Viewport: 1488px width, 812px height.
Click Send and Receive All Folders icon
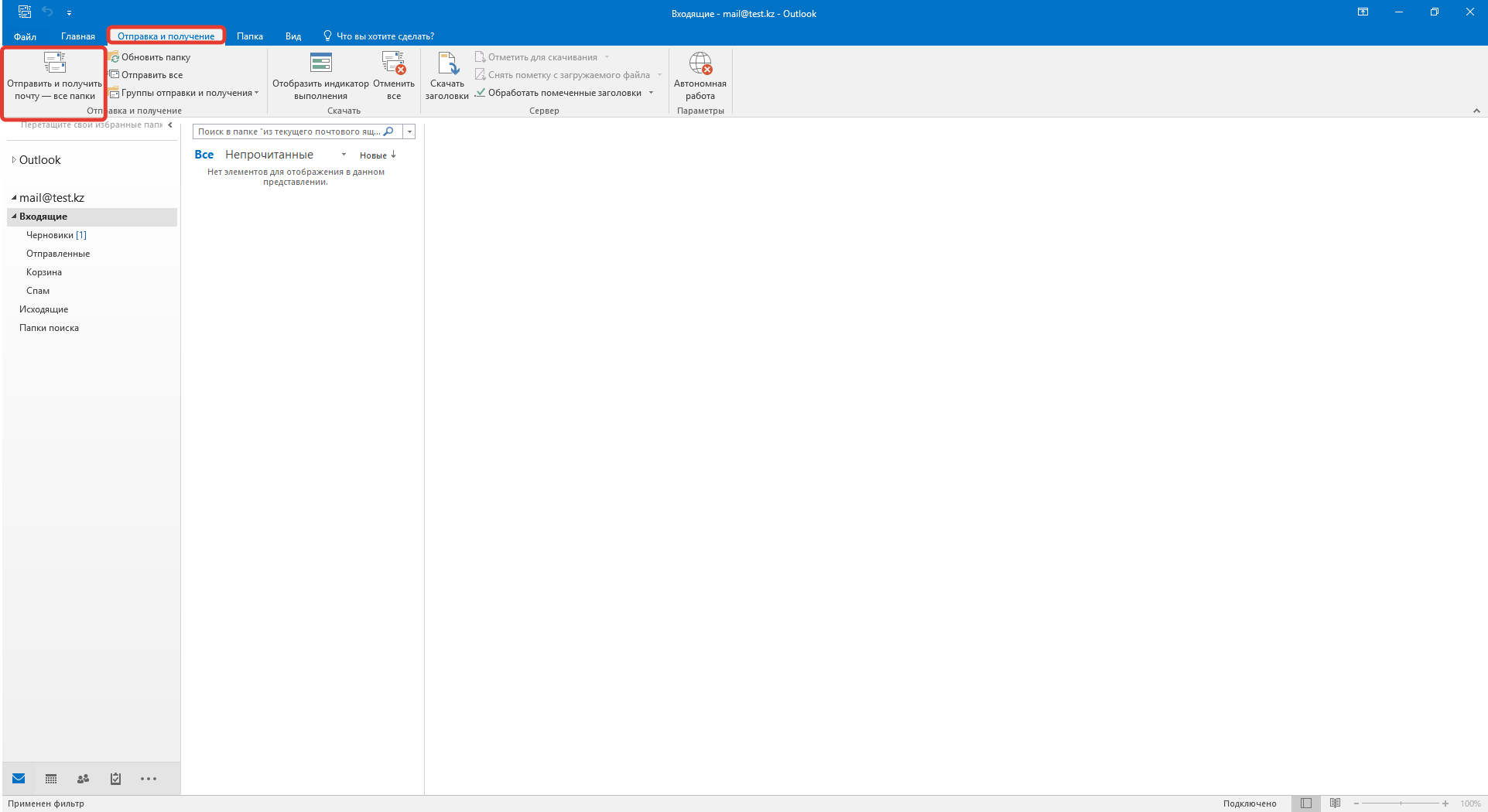click(54, 62)
